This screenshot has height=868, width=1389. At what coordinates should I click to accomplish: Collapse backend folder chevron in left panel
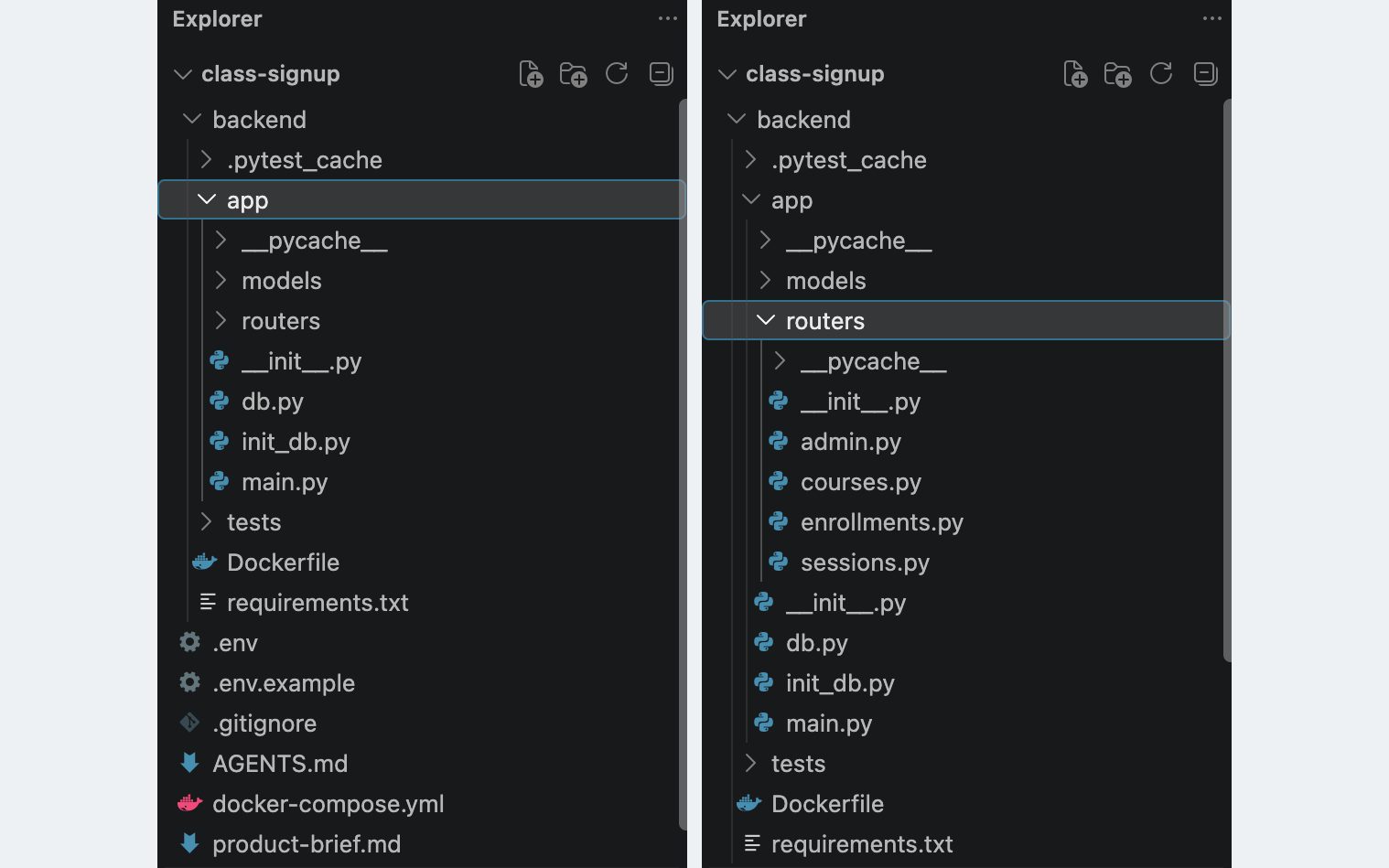[192, 119]
